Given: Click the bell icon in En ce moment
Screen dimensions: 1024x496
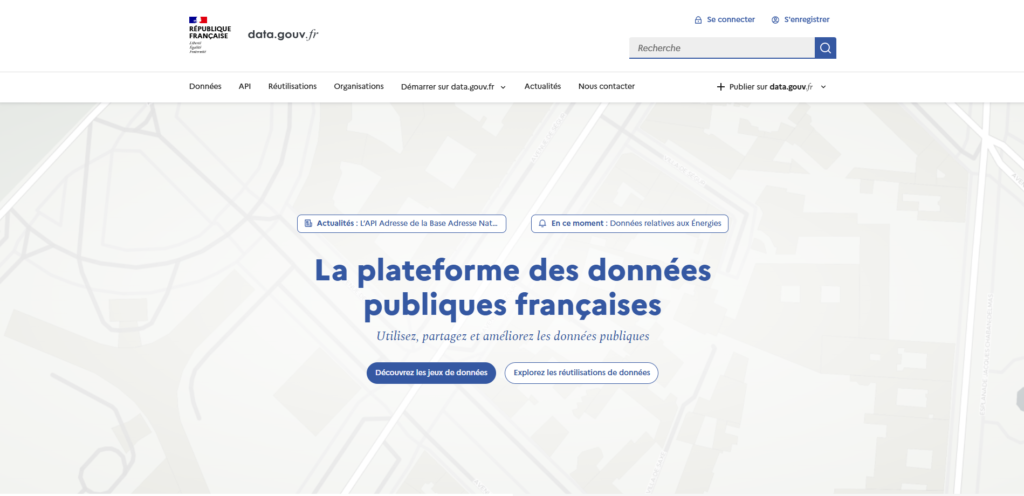Looking at the screenshot, I should coord(542,223).
